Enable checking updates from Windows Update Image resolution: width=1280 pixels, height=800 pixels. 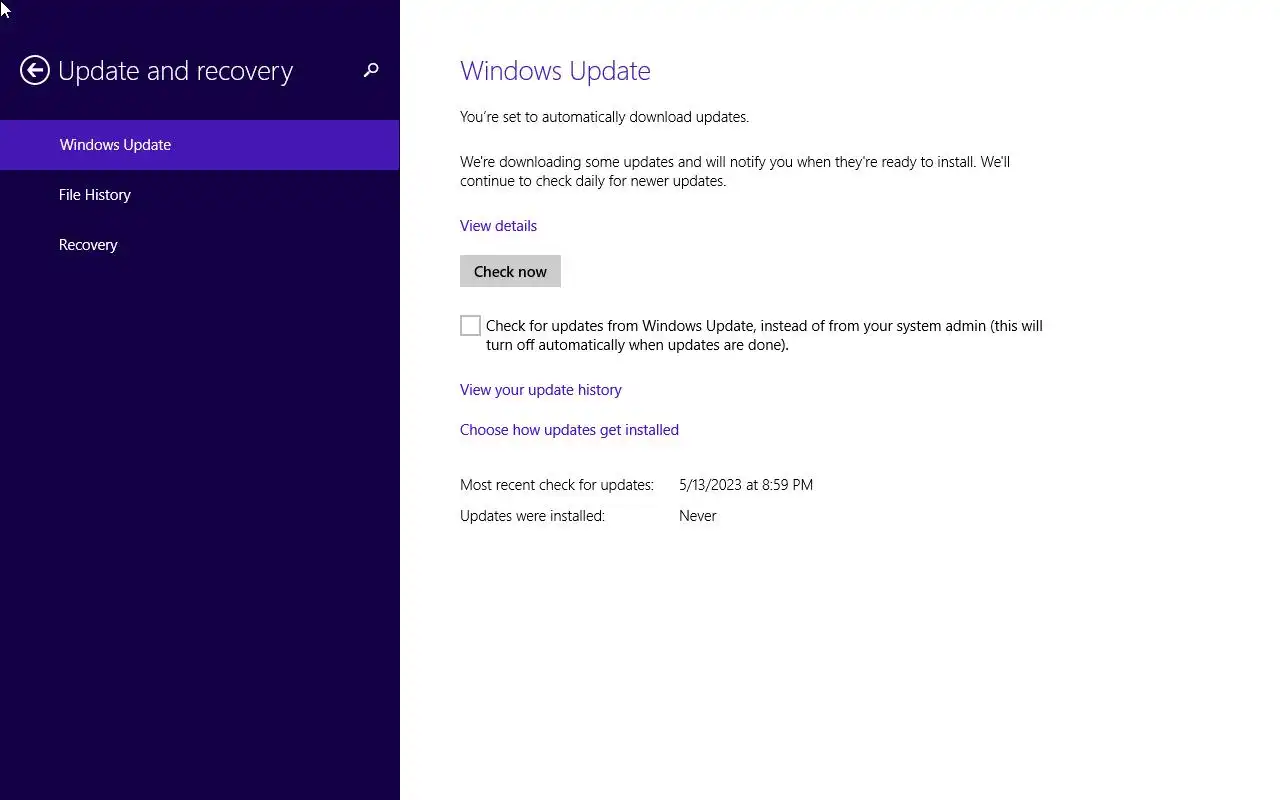click(470, 326)
